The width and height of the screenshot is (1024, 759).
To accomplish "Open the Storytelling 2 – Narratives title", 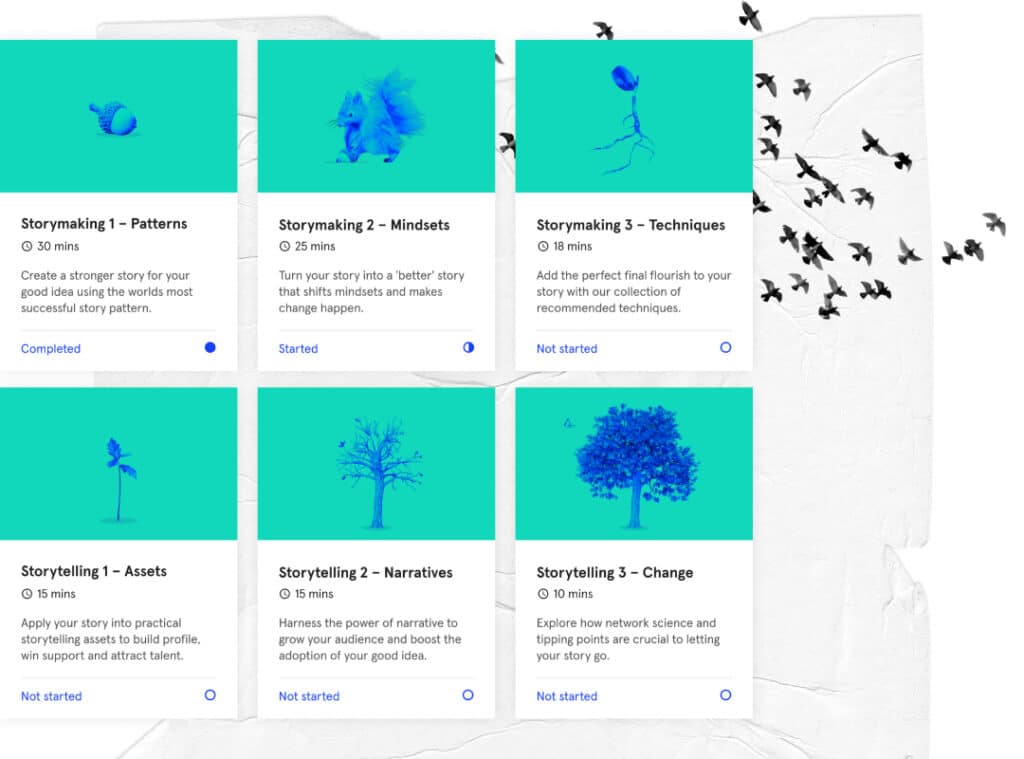I will (x=366, y=573).
